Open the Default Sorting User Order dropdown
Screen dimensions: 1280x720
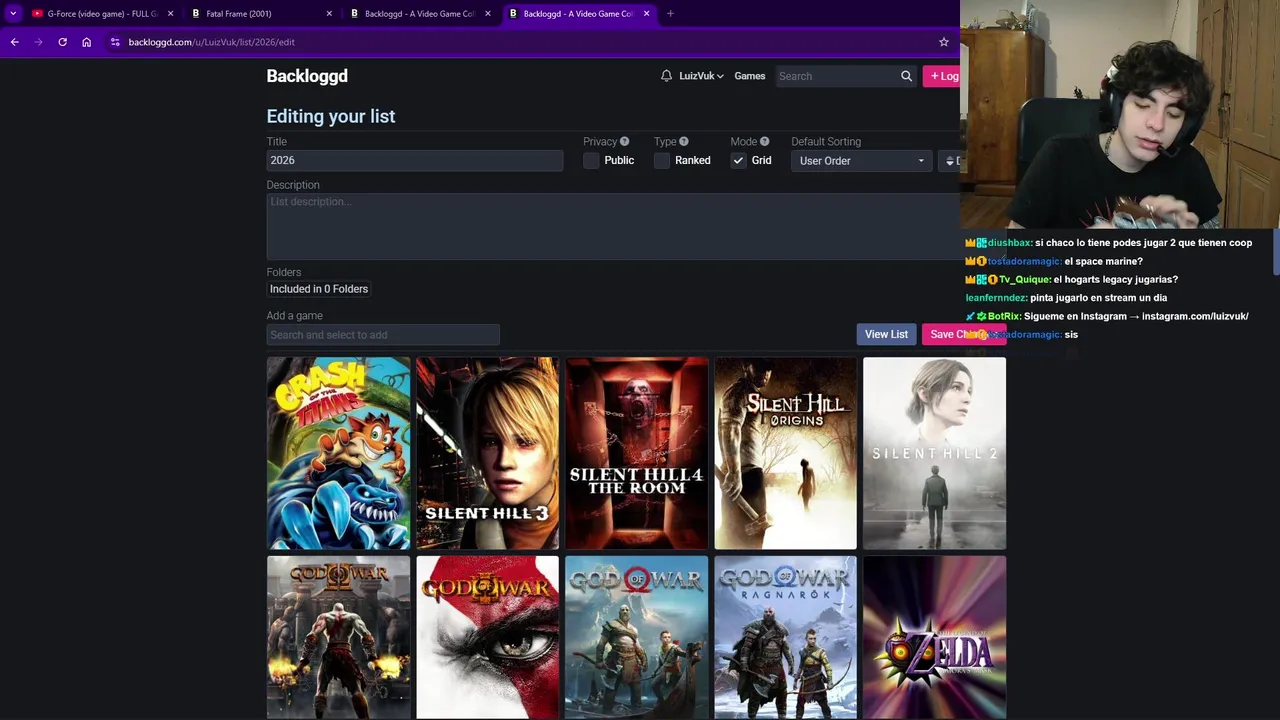[861, 161]
